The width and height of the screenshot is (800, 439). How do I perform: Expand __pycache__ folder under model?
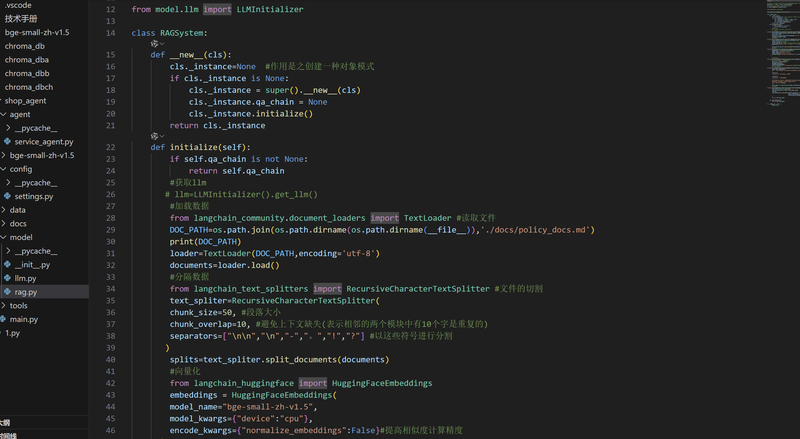coord(8,251)
